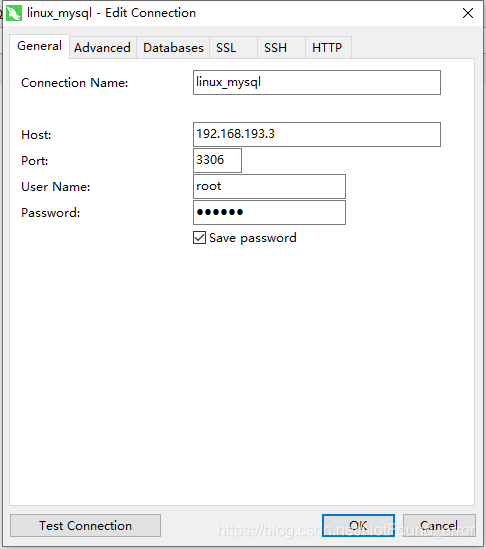
Task: Open the Databases tab
Action: point(173,48)
